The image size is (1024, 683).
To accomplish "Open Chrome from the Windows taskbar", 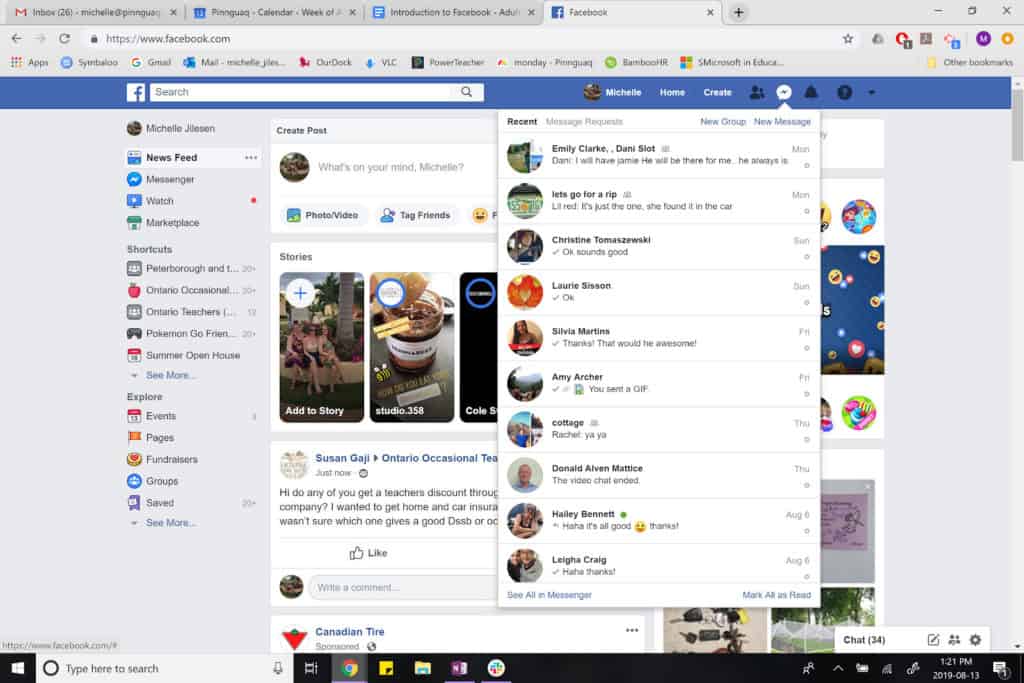I will [349, 668].
